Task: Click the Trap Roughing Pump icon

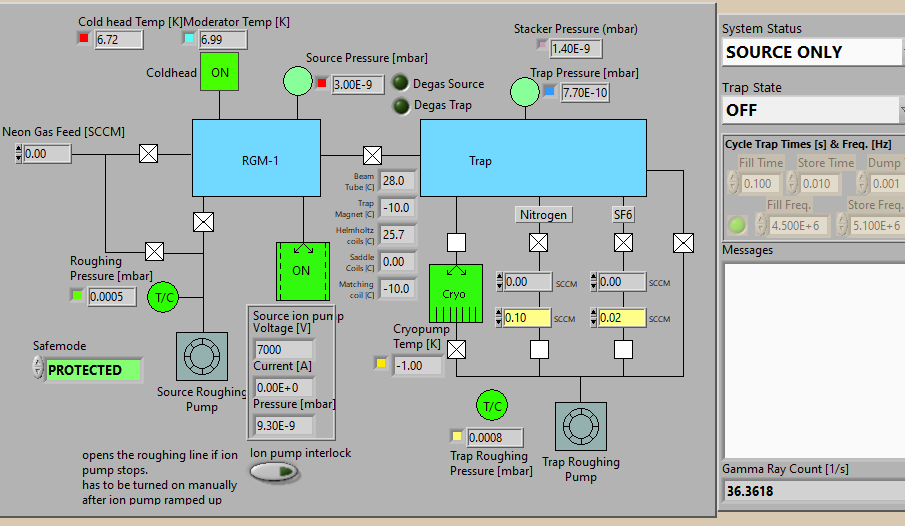Action: 581,427
